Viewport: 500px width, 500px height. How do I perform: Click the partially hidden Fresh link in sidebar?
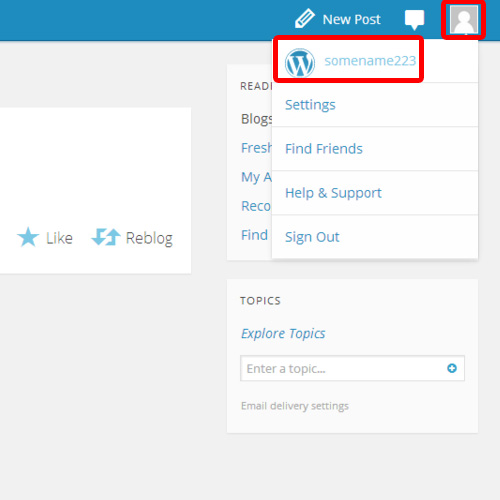[x=256, y=148]
